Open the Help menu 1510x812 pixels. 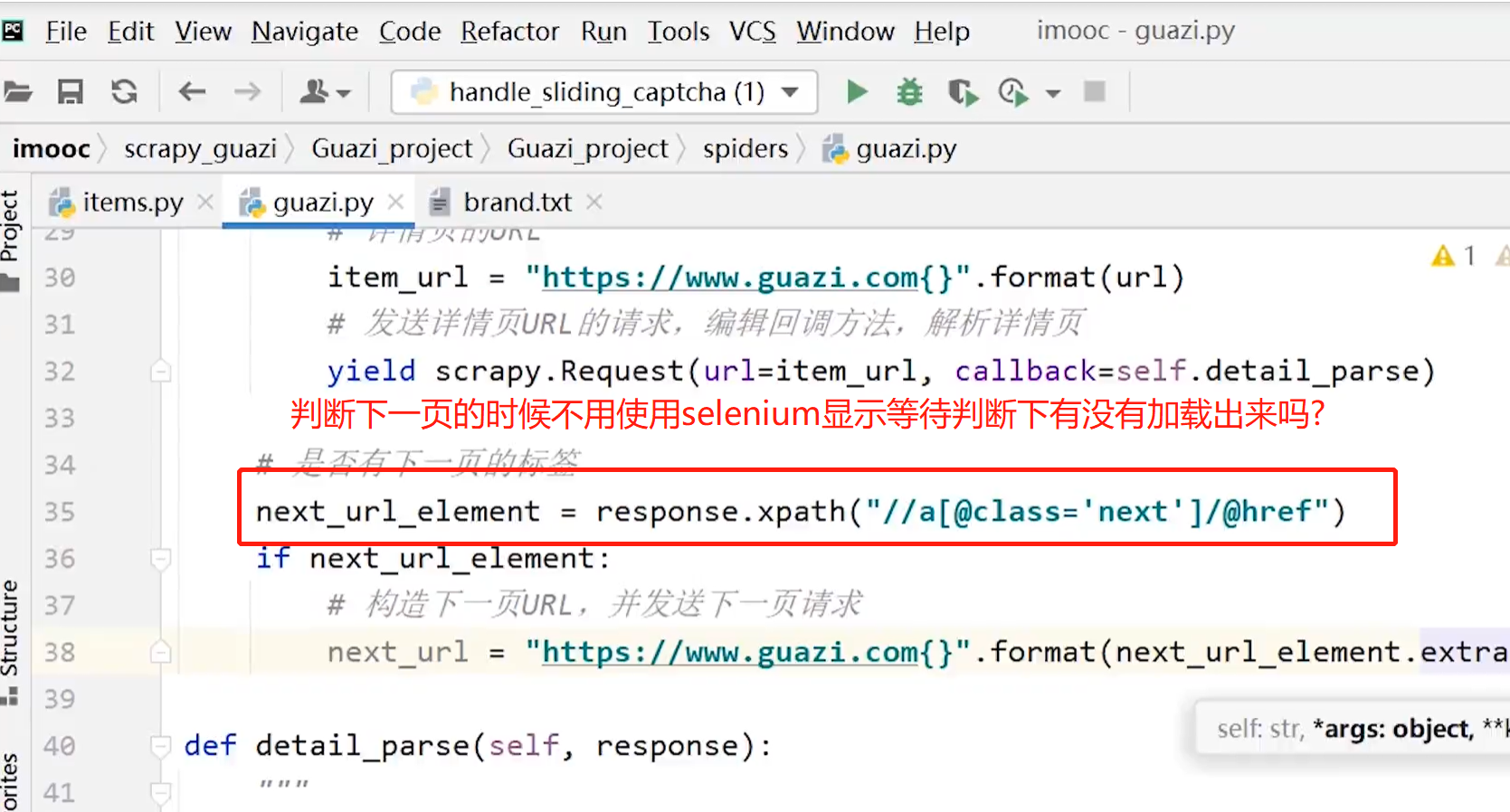coord(942,32)
